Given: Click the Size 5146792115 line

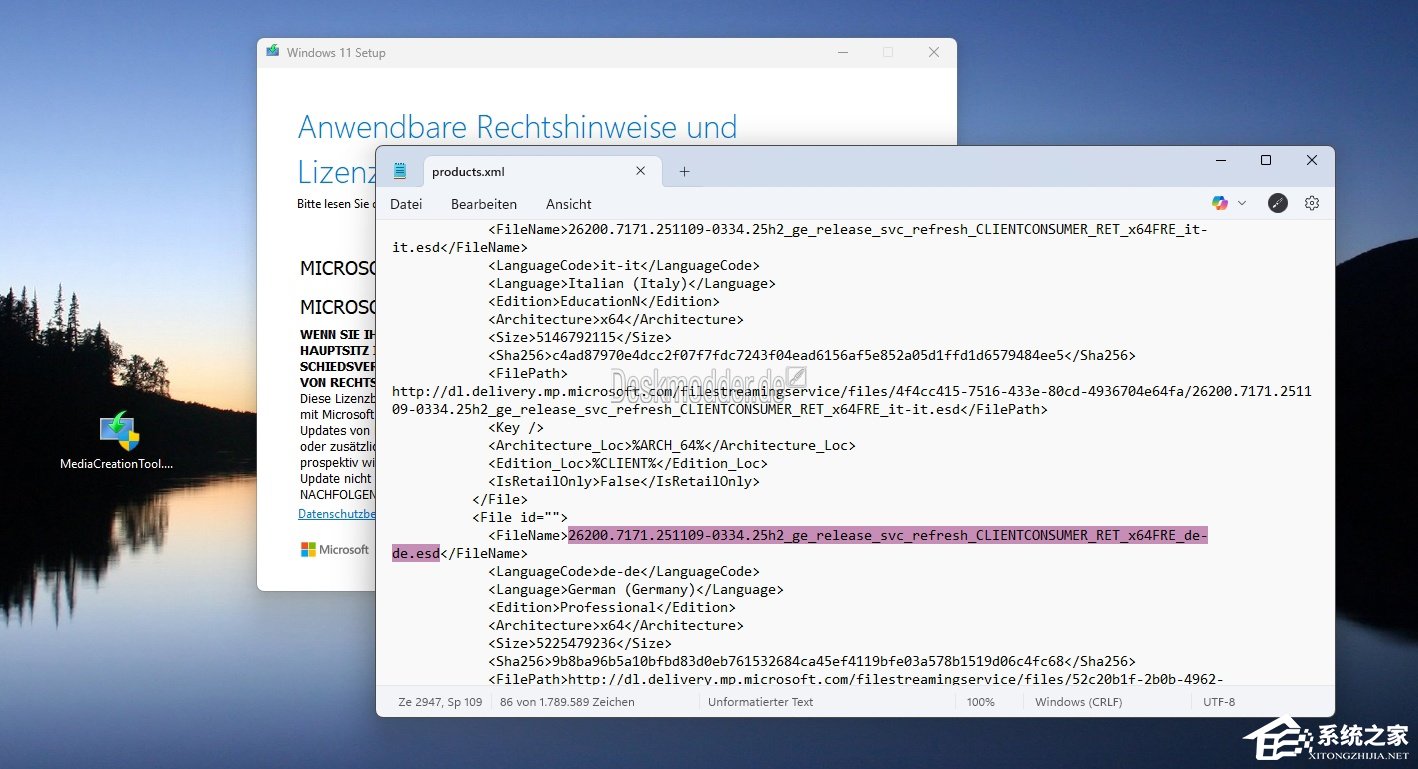Looking at the screenshot, I should point(580,337).
